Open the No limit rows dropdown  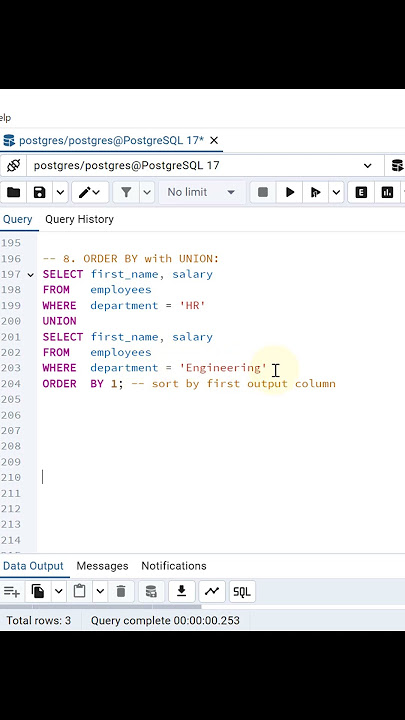point(202,192)
